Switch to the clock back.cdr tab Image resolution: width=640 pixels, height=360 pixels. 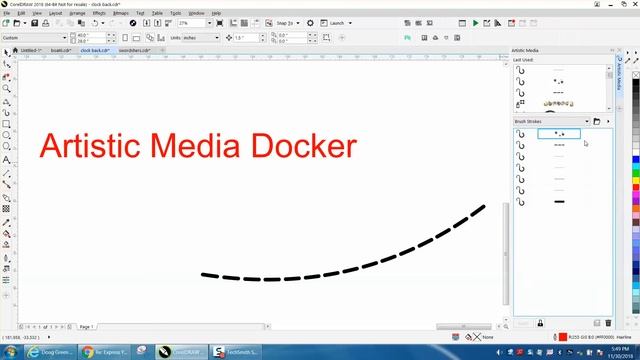click(95, 51)
